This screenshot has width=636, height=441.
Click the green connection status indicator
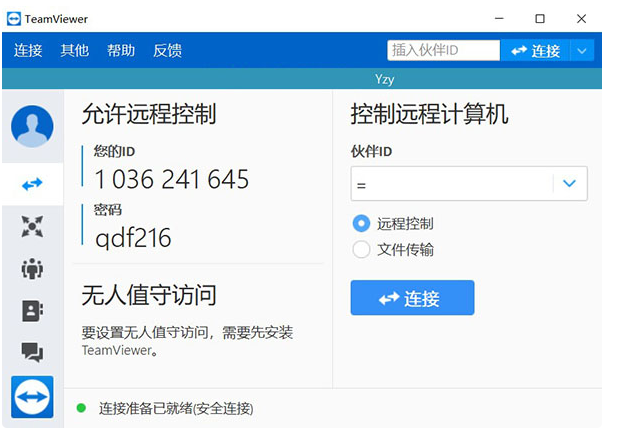(x=81, y=408)
